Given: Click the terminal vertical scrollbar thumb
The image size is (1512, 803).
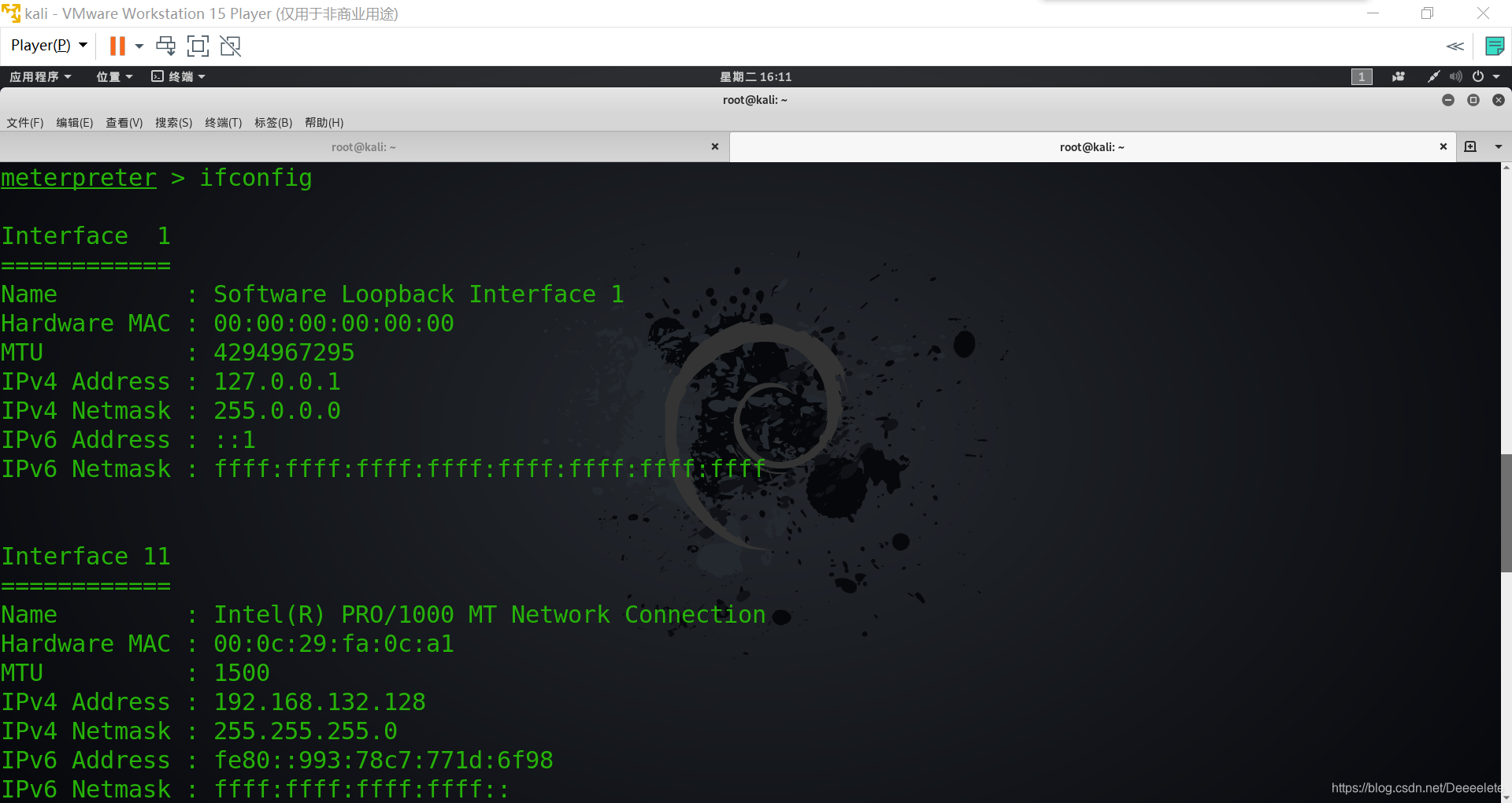Looking at the screenshot, I should point(1506,513).
